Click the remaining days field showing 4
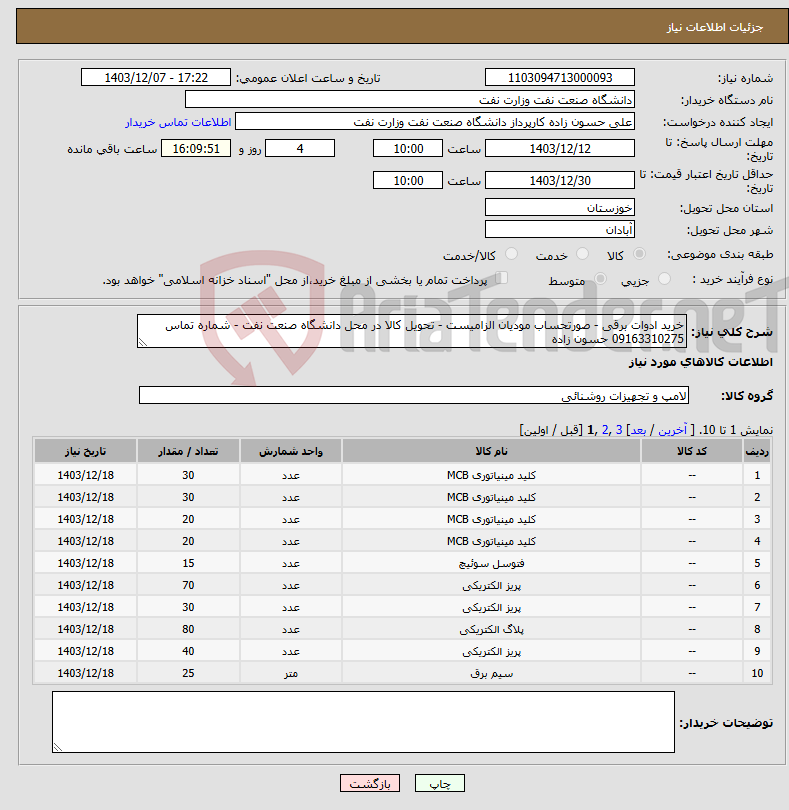Viewport: 789px width, 810px height. click(x=300, y=148)
